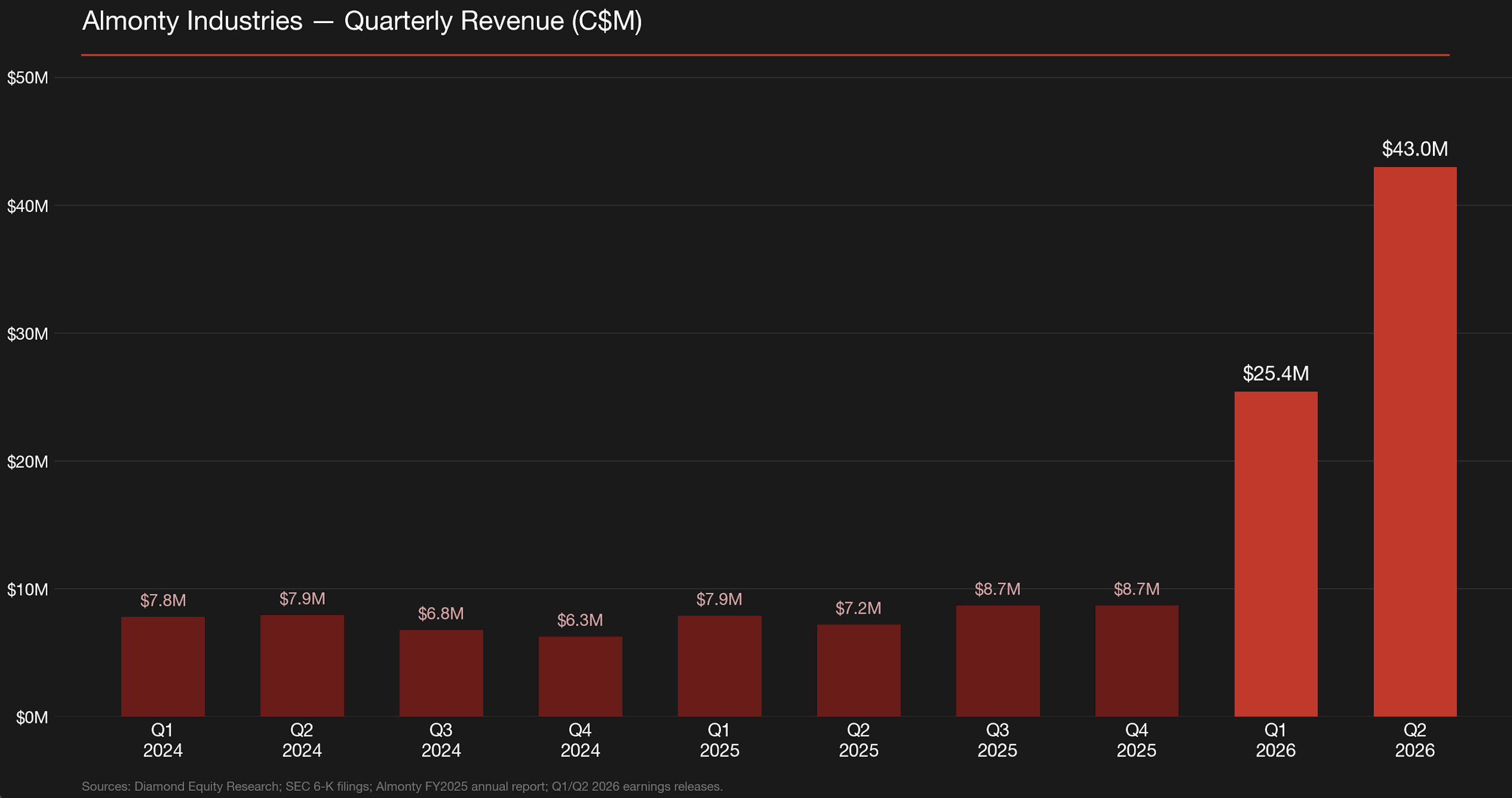Screen dimensions: 1512x798
Task: Select the "$0M" y-axis tick label
Action: tap(32, 718)
